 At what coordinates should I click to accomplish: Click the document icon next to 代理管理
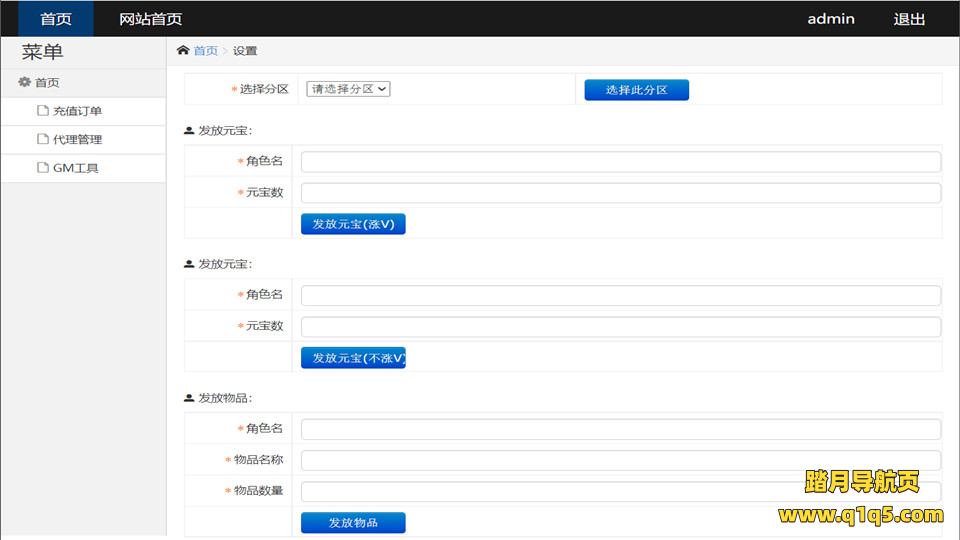(x=43, y=139)
